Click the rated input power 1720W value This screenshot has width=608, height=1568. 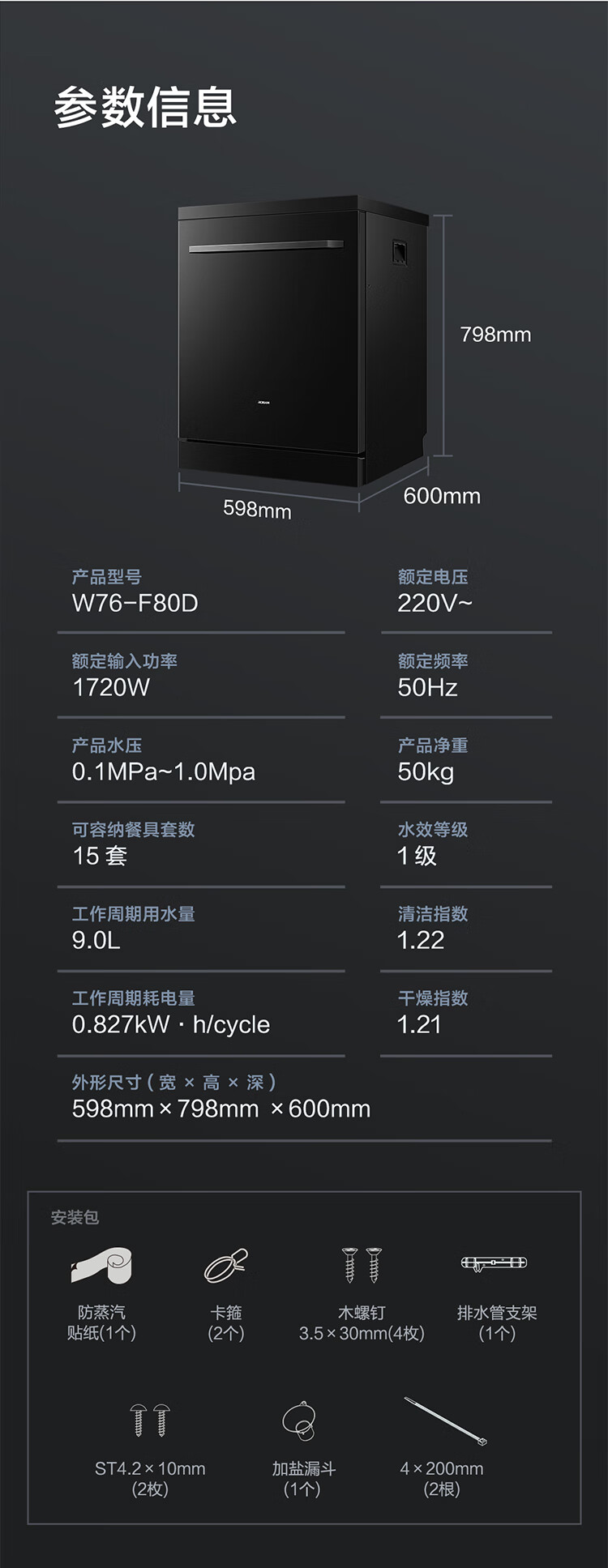point(111,688)
